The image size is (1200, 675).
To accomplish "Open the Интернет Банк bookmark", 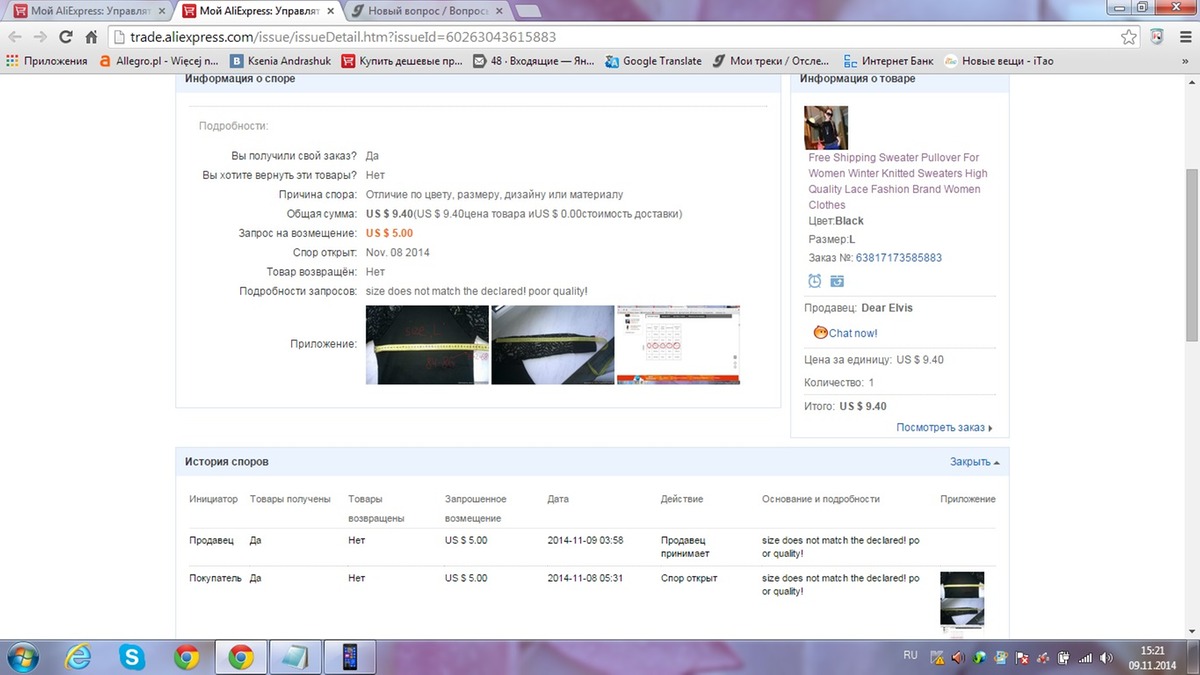I will (x=889, y=61).
